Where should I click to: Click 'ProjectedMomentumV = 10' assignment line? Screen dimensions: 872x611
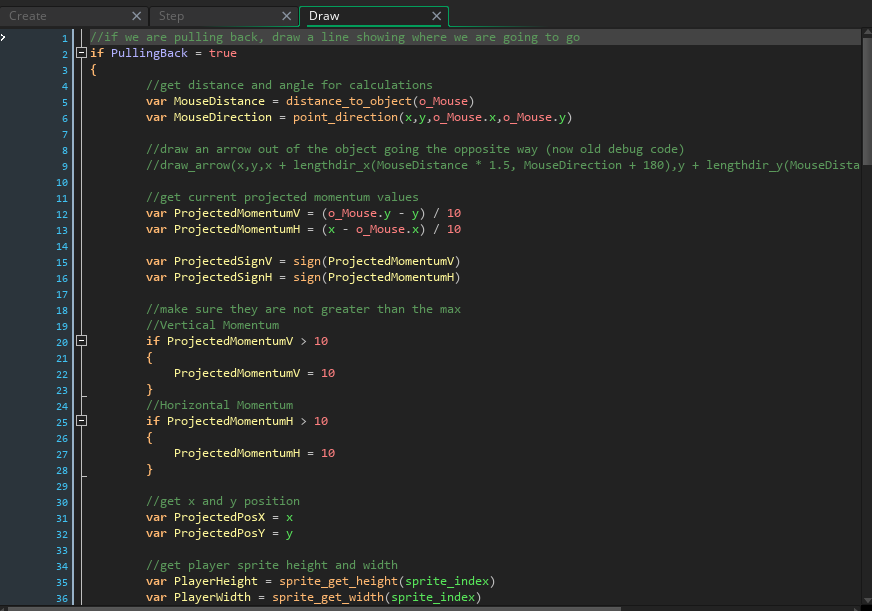tap(254, 373)
